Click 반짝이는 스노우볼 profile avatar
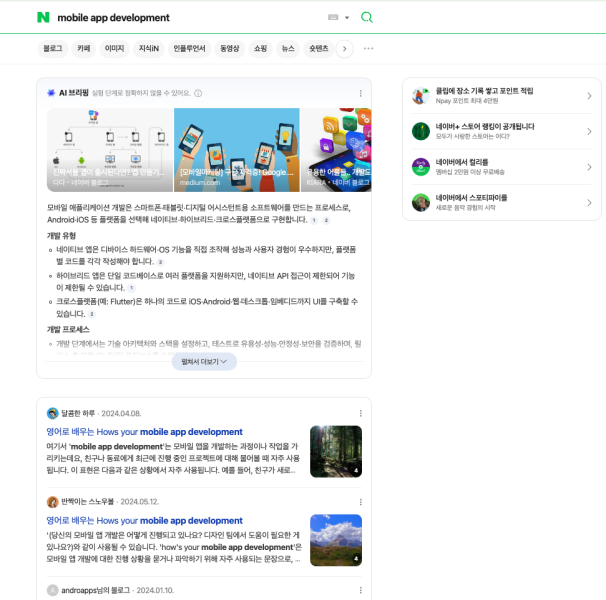 pos(53,502)
